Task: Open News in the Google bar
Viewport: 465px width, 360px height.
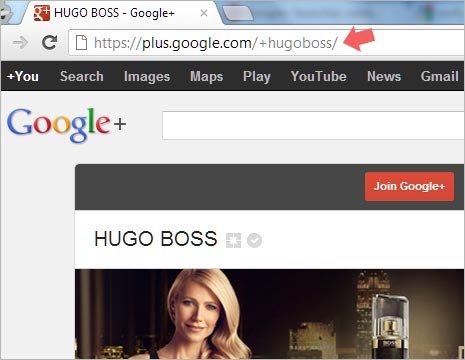Action: [384, 76]
